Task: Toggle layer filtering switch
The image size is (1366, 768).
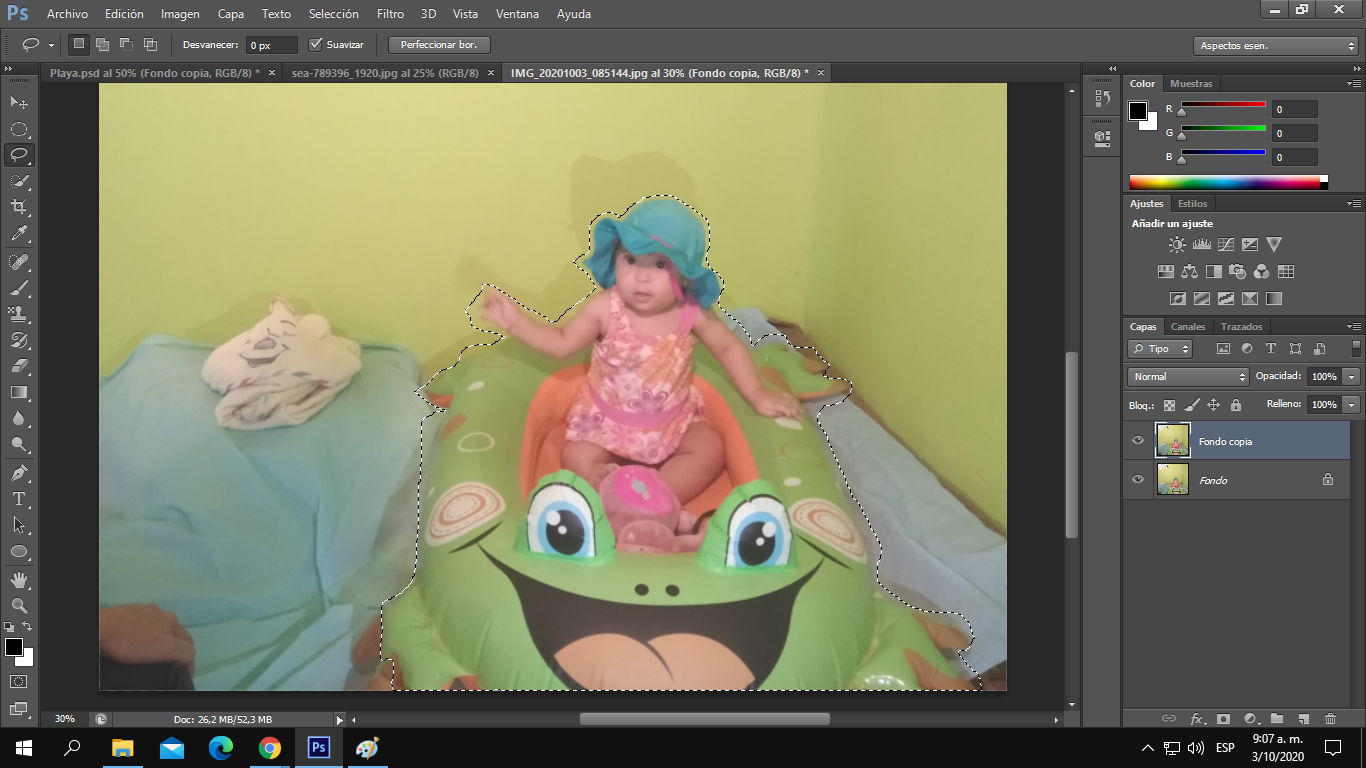Action: [1356, 348]
